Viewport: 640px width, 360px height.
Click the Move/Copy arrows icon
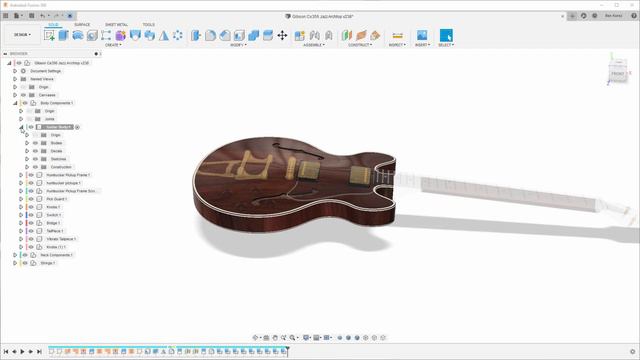pos(282,36)
